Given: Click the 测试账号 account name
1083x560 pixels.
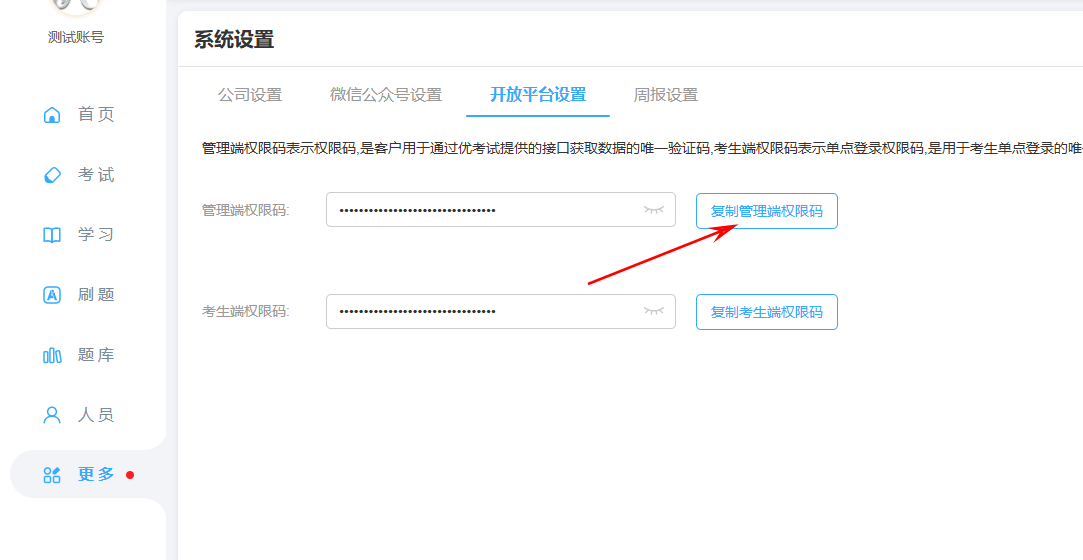Looking at the screenshot, I should click(76, 37).
